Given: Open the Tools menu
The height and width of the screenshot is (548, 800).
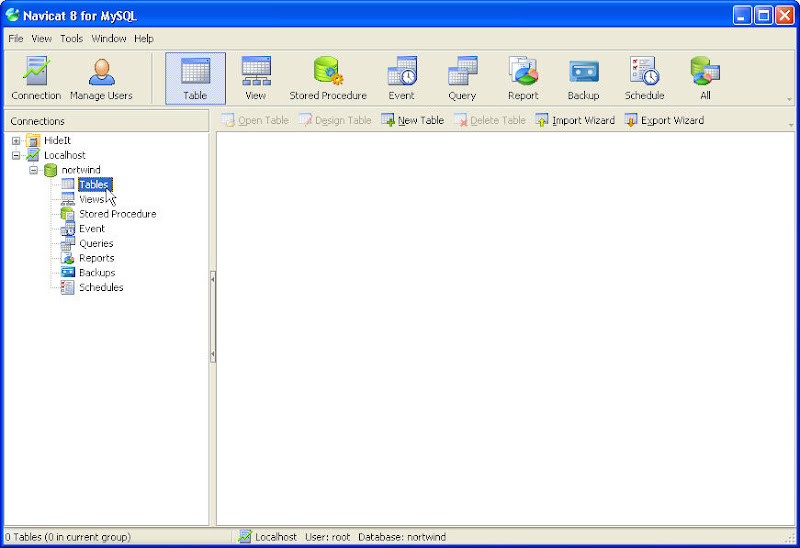Looking at the screenshot, I should pos(71,39).
